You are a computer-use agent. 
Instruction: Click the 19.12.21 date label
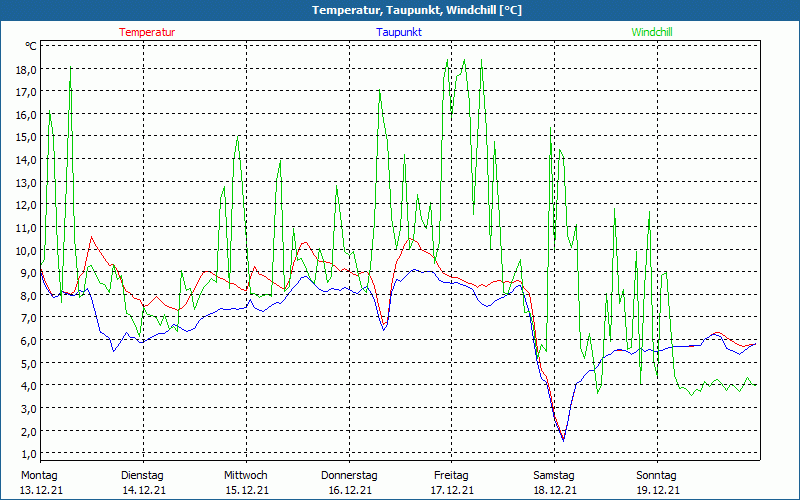pos(658,490)
